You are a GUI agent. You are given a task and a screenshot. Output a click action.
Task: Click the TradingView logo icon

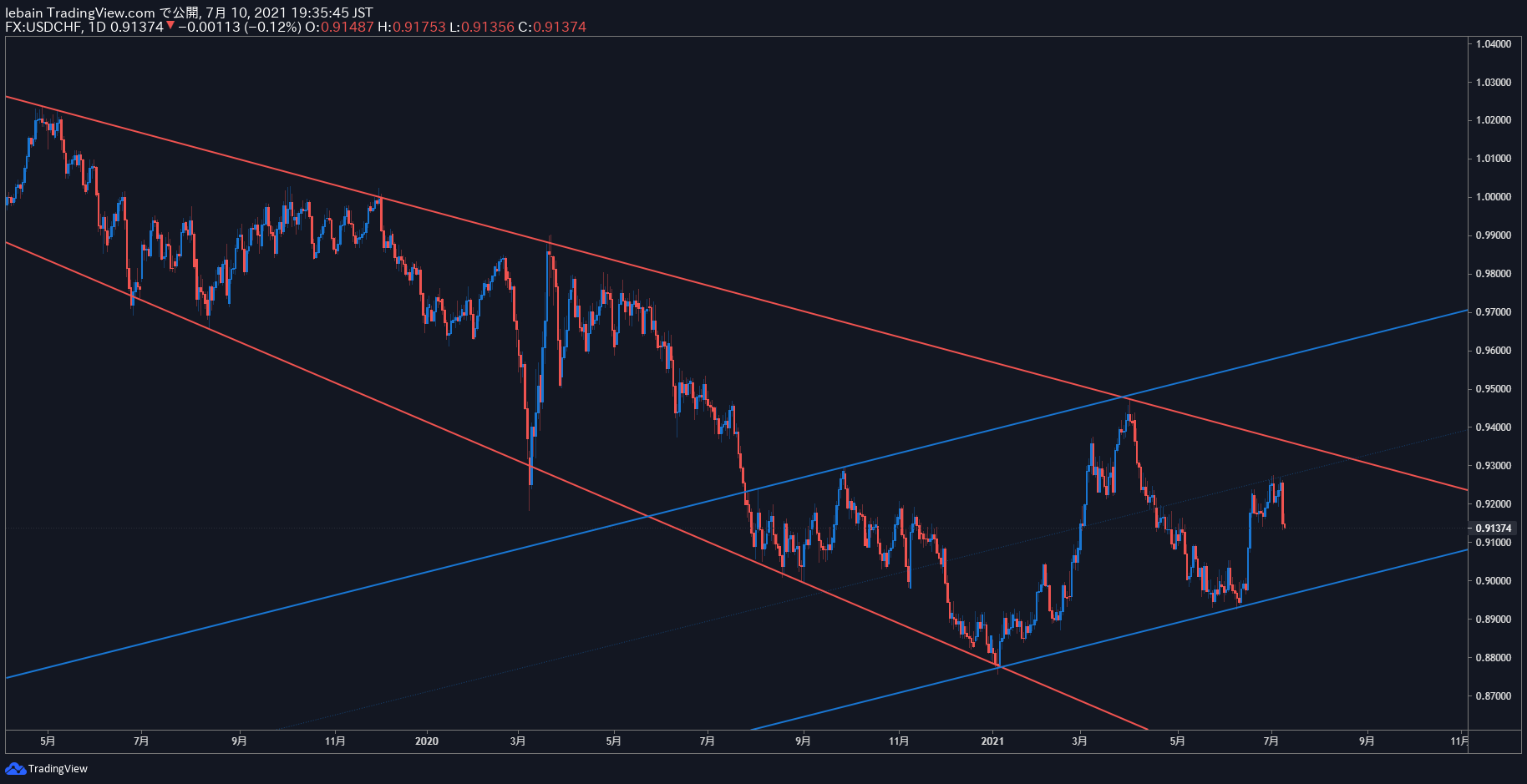point(15,768)
